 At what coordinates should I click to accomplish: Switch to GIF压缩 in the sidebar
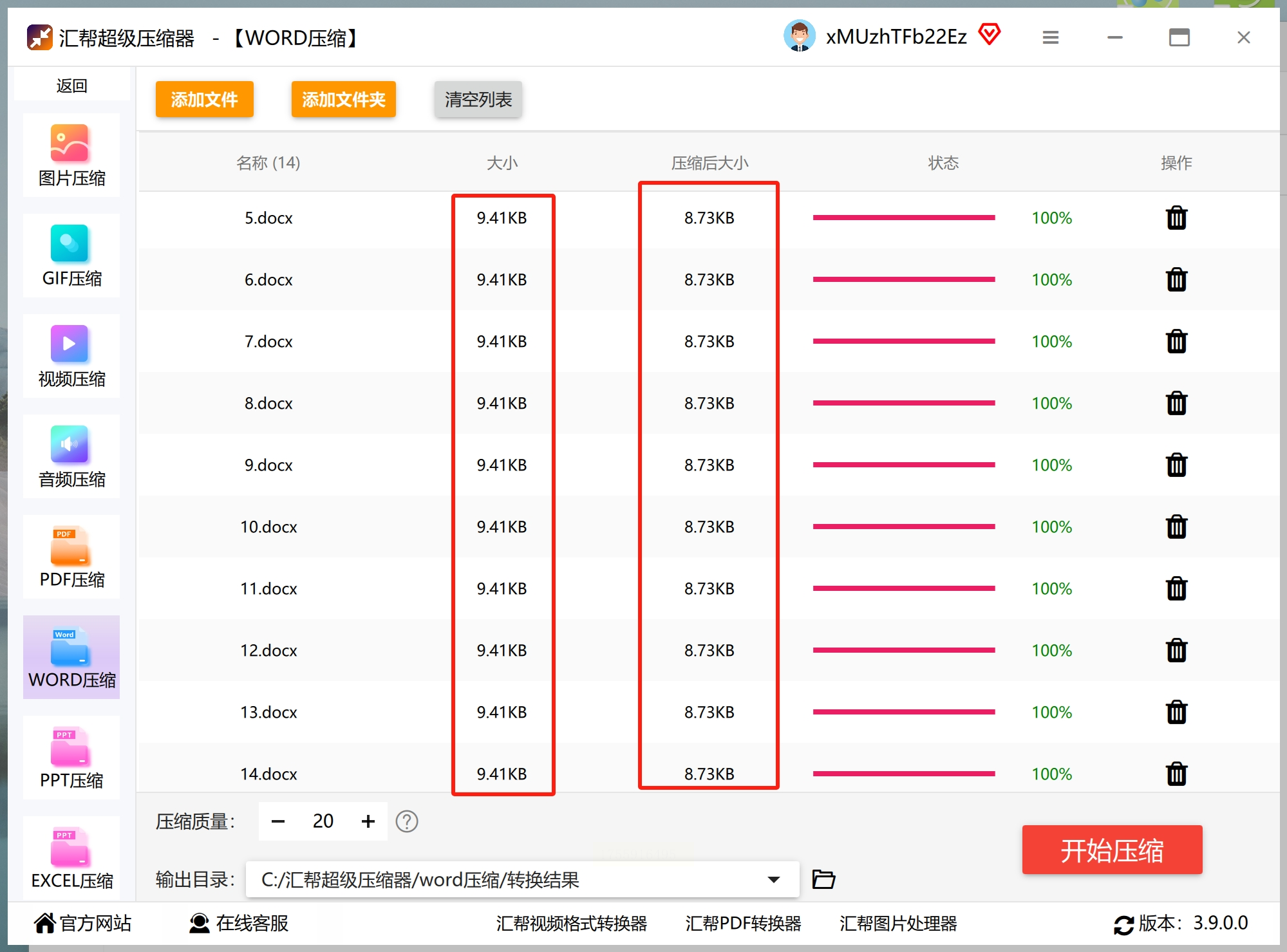tap(71, 255)
